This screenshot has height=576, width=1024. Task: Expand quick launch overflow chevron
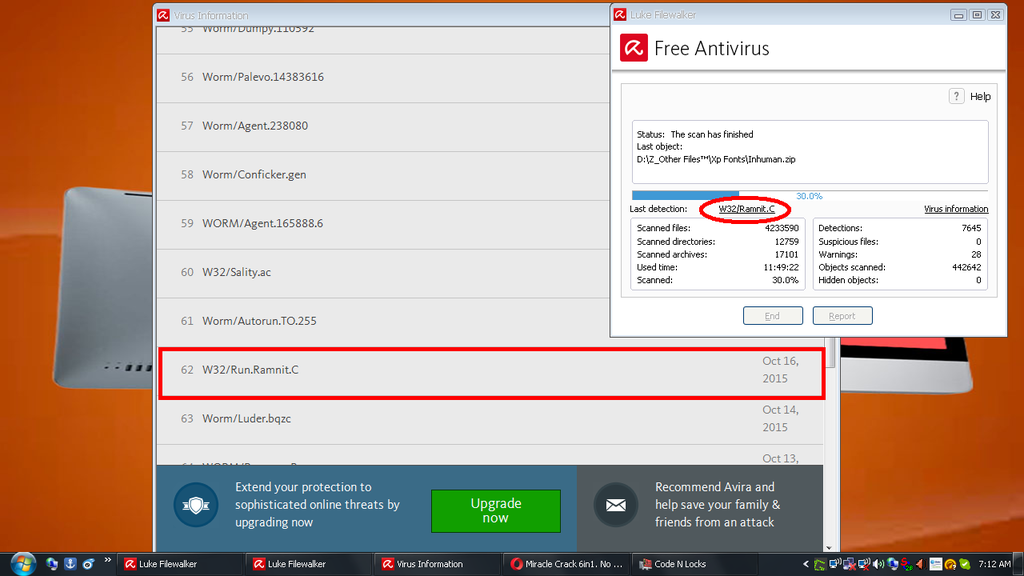[x=107, y=562]
